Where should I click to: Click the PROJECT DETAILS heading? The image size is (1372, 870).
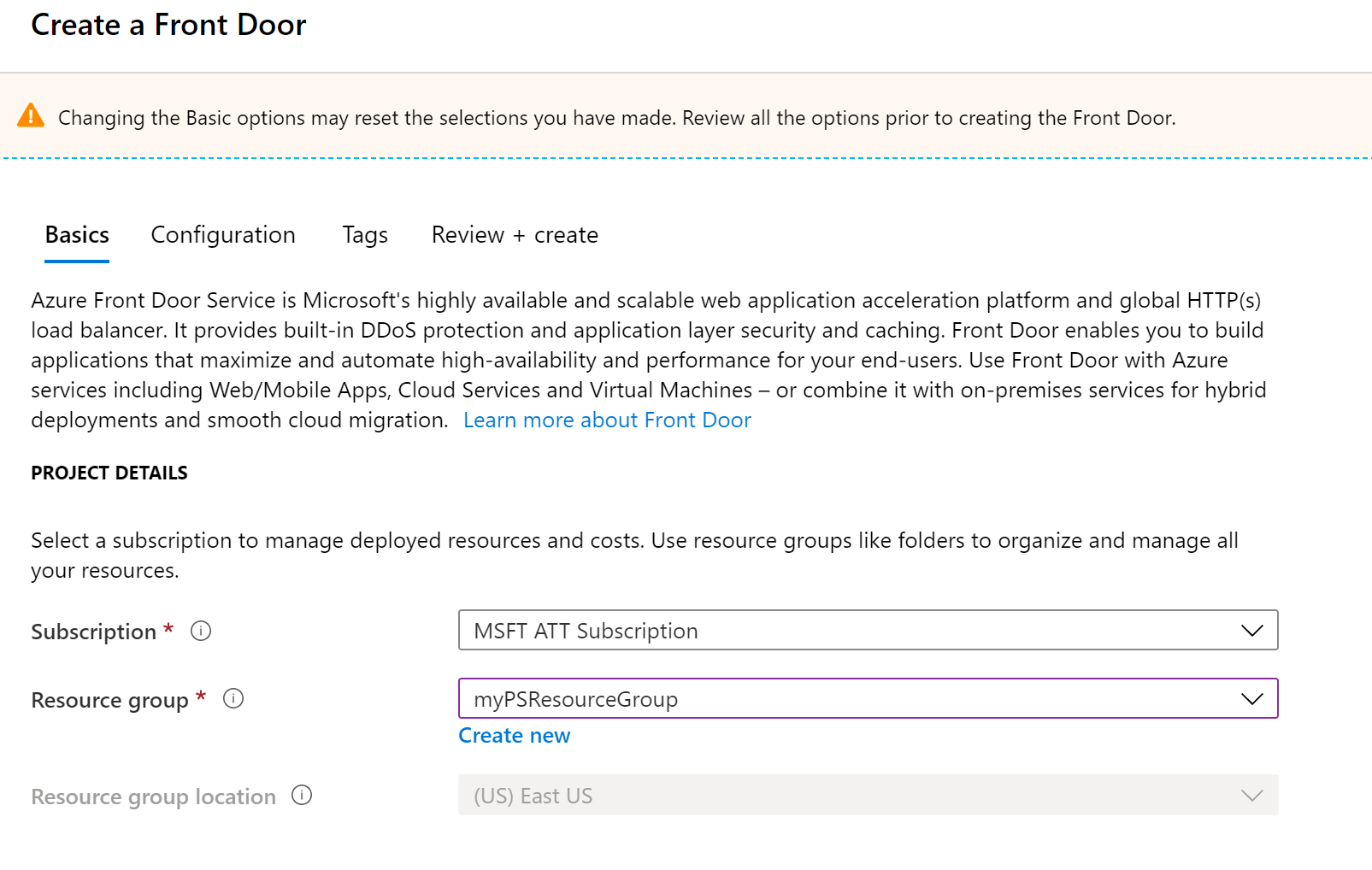coord(109,473)
